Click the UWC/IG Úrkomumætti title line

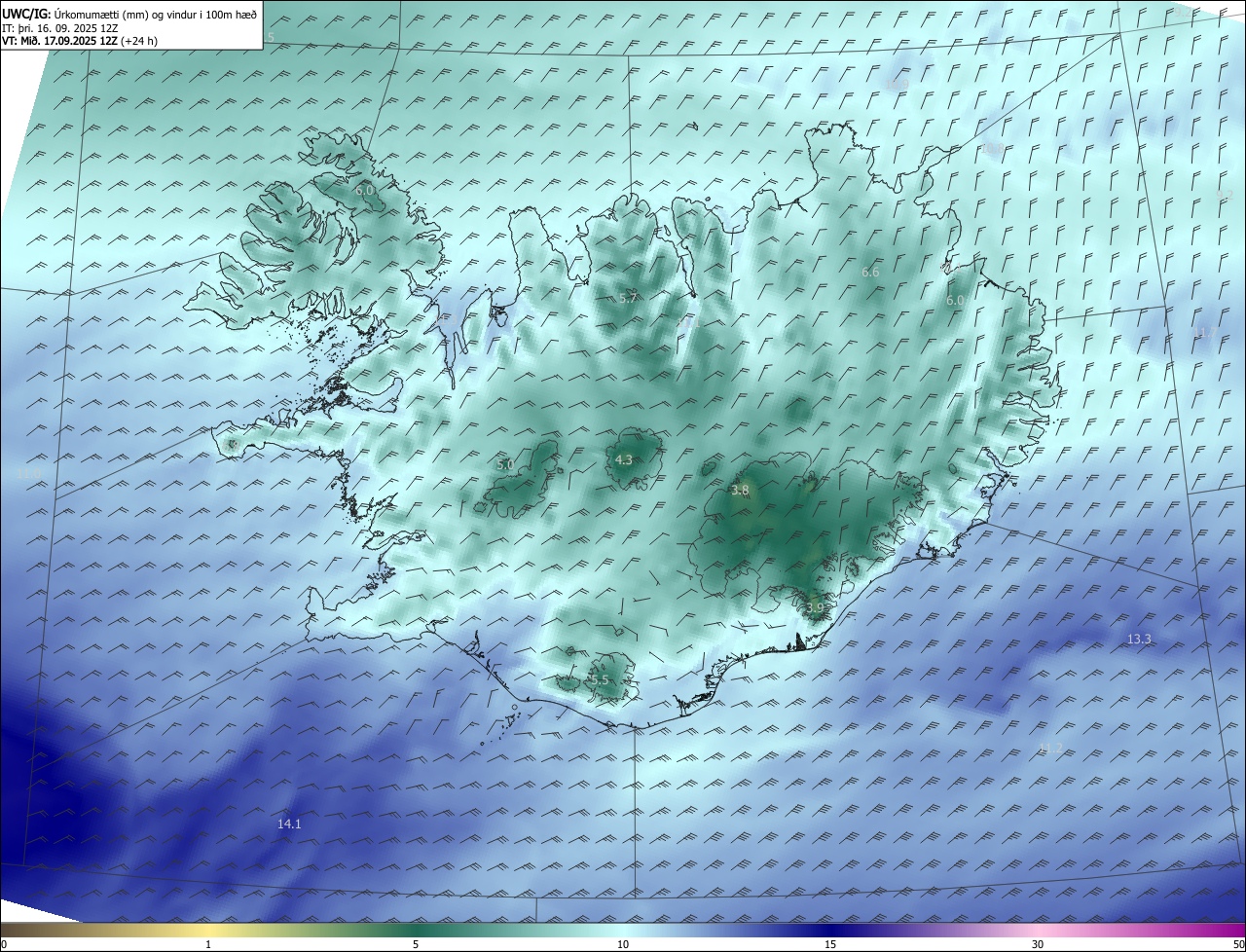(x=129, y=15)
